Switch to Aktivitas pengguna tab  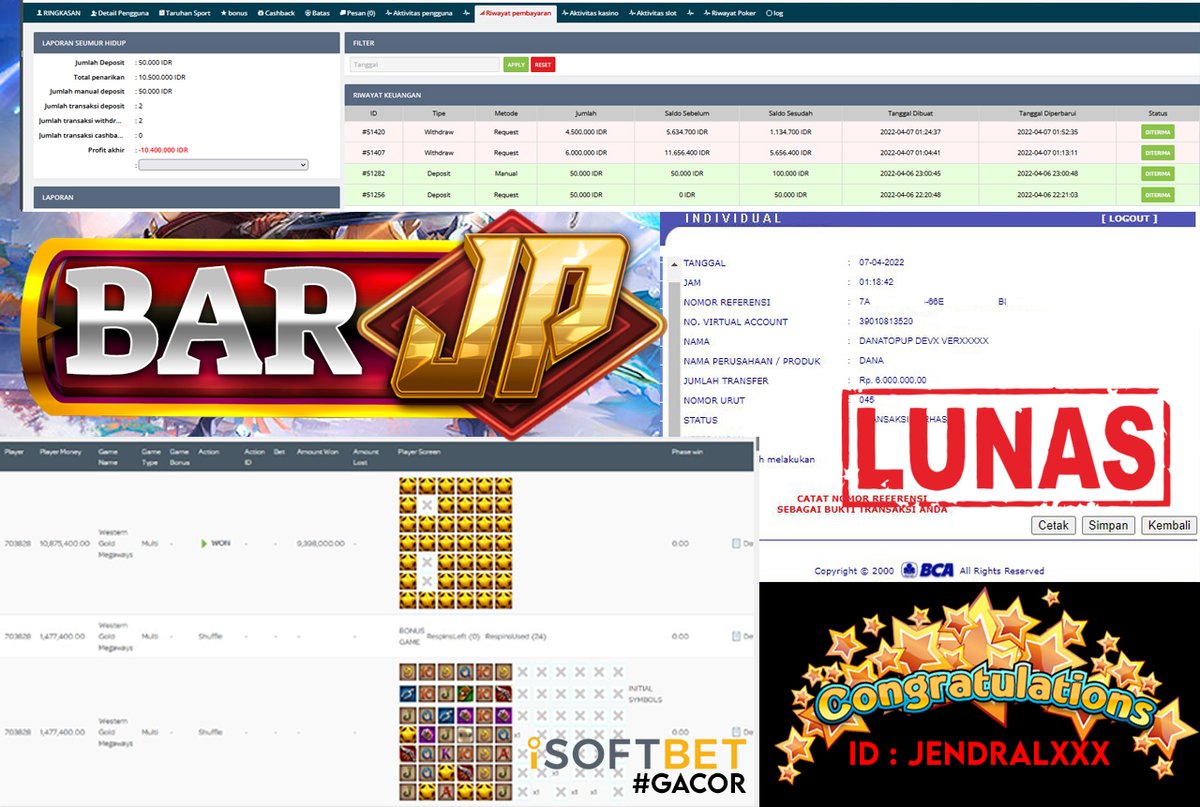tap(418, 13)
